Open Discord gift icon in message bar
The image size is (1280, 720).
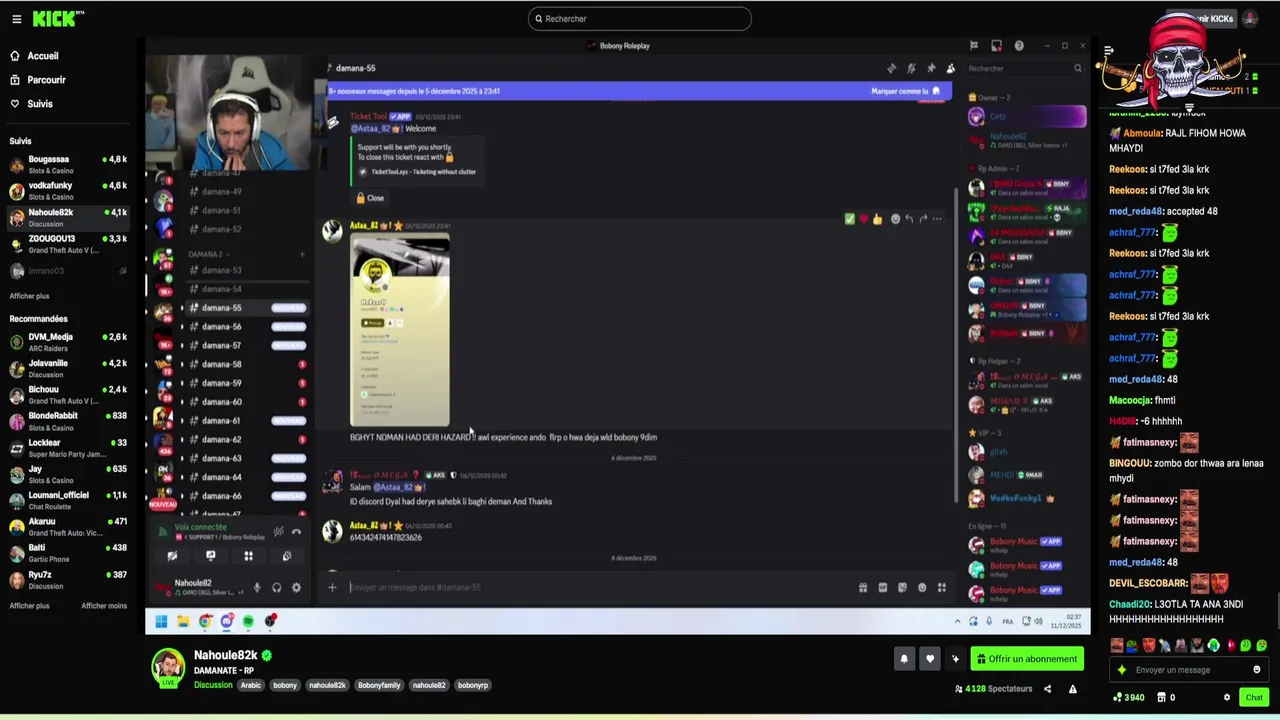863,588
